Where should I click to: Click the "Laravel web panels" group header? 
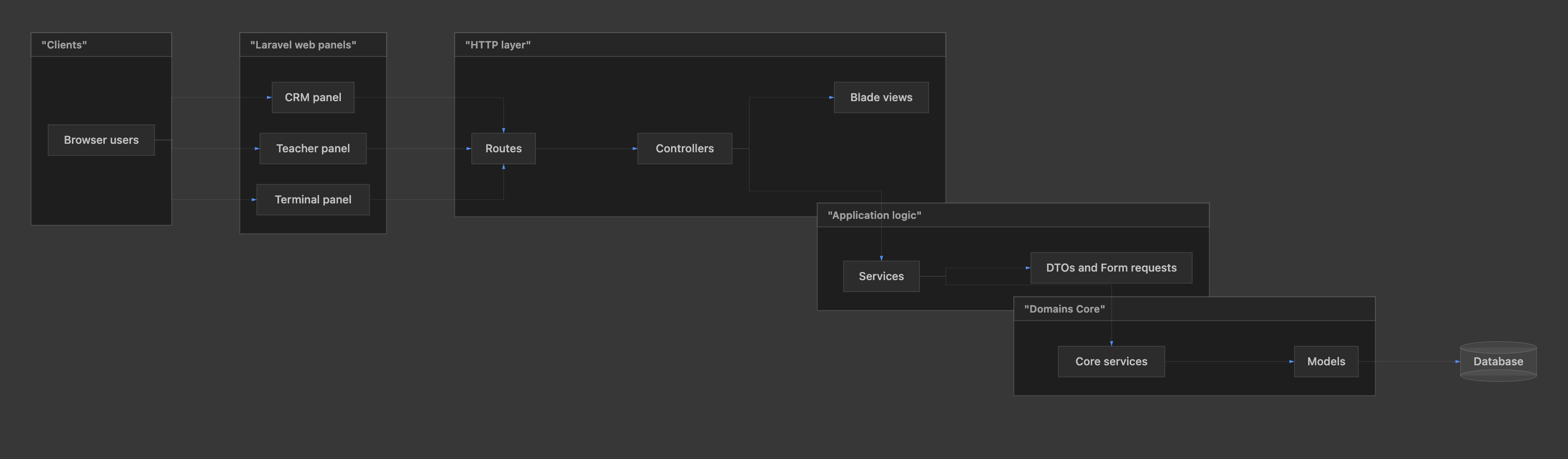click(313, 45)
